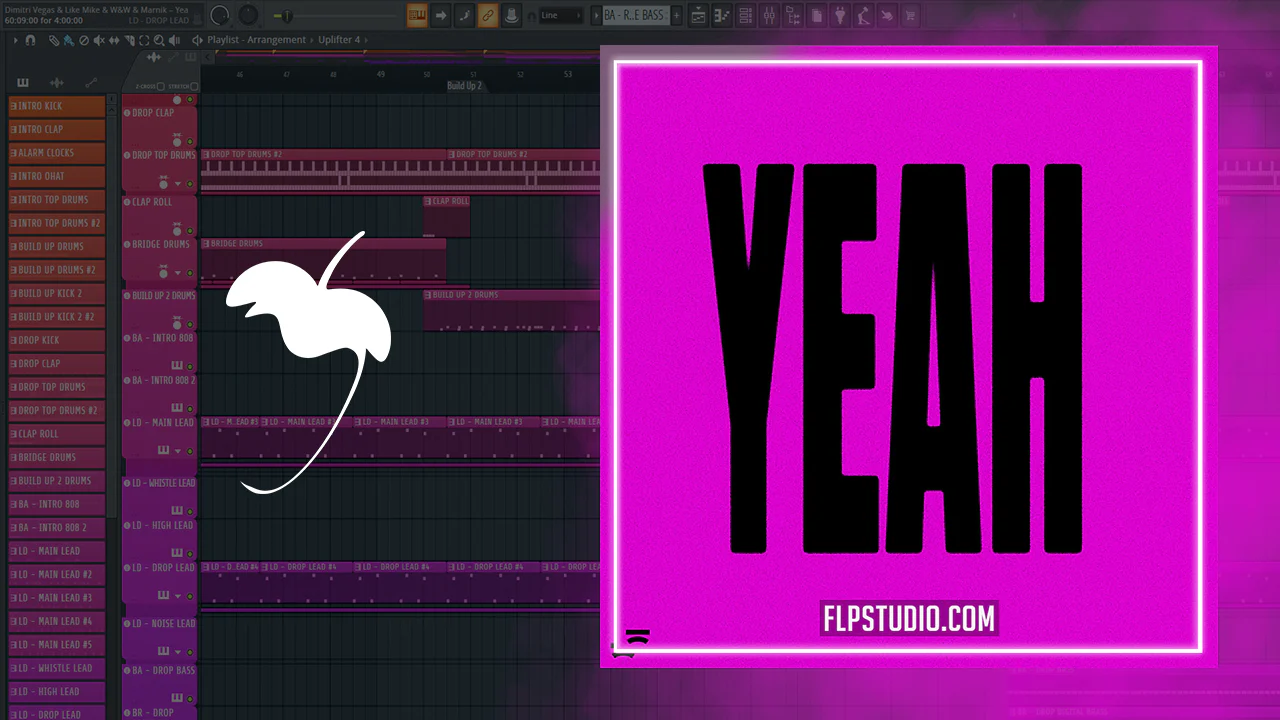The image size is (1280, 720).
Task: Select LD - MAIN LEAD #4 pattern
Action: click(x=57, y=621)
